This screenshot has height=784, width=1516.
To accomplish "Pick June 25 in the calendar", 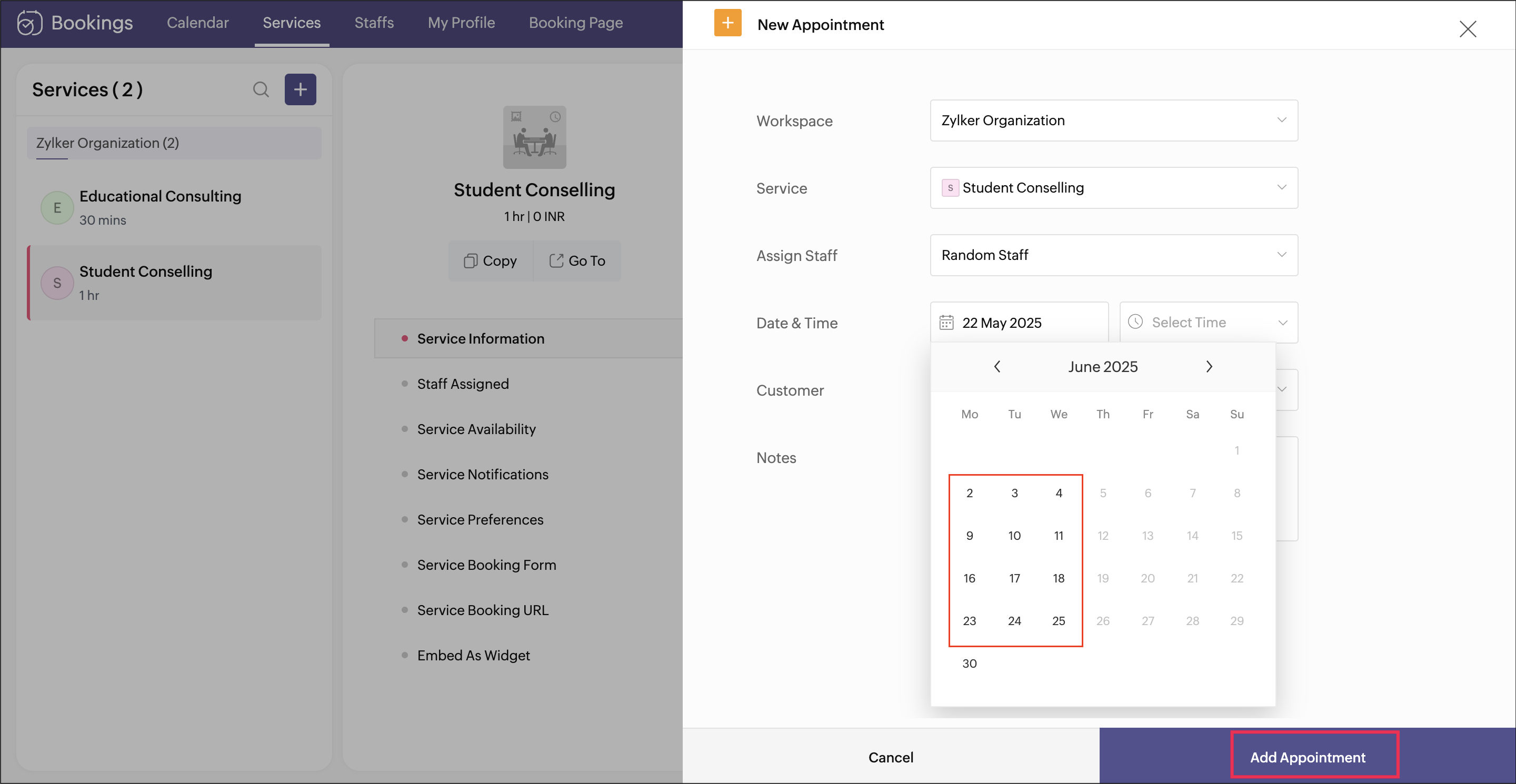I will [1059, 621].
